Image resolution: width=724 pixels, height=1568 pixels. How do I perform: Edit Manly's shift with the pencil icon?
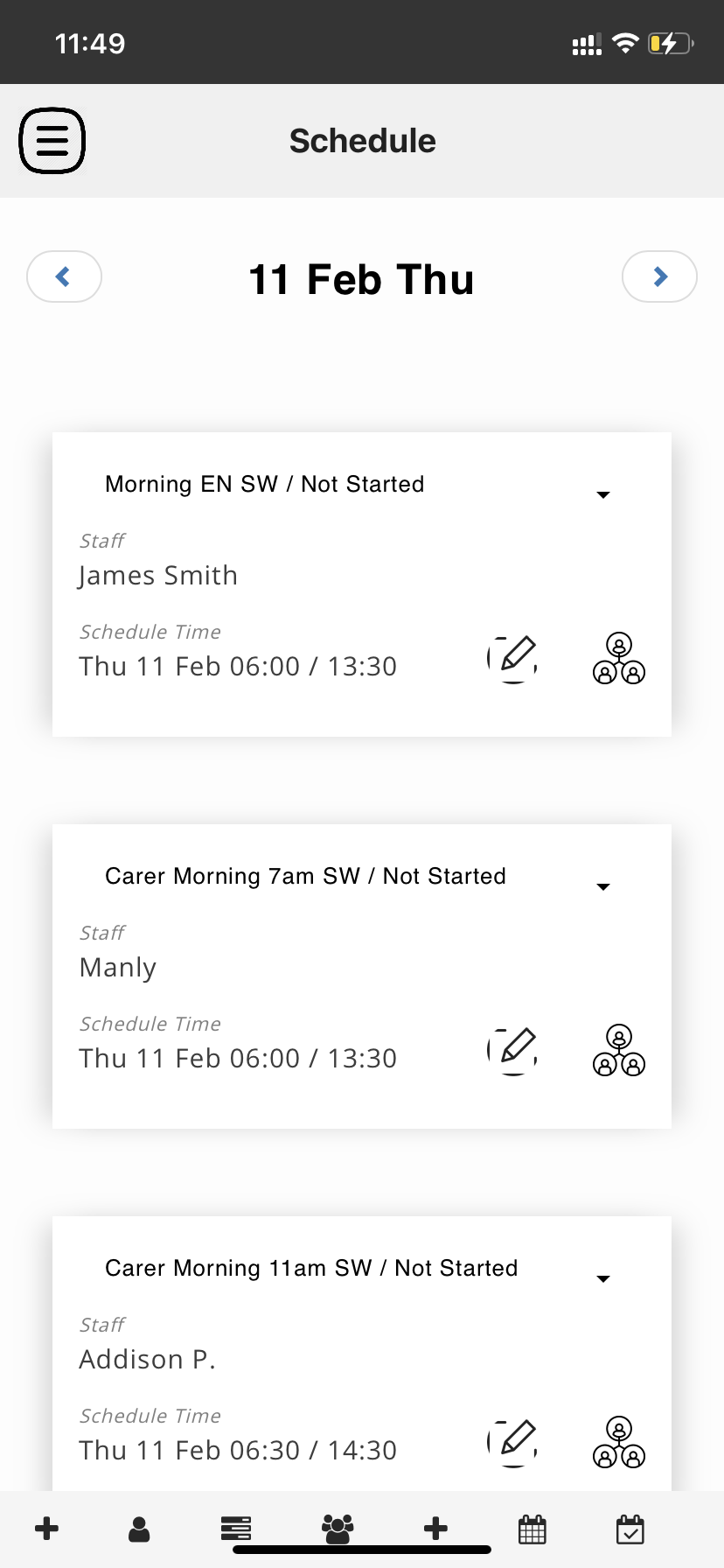click(x=512, y=1051)
